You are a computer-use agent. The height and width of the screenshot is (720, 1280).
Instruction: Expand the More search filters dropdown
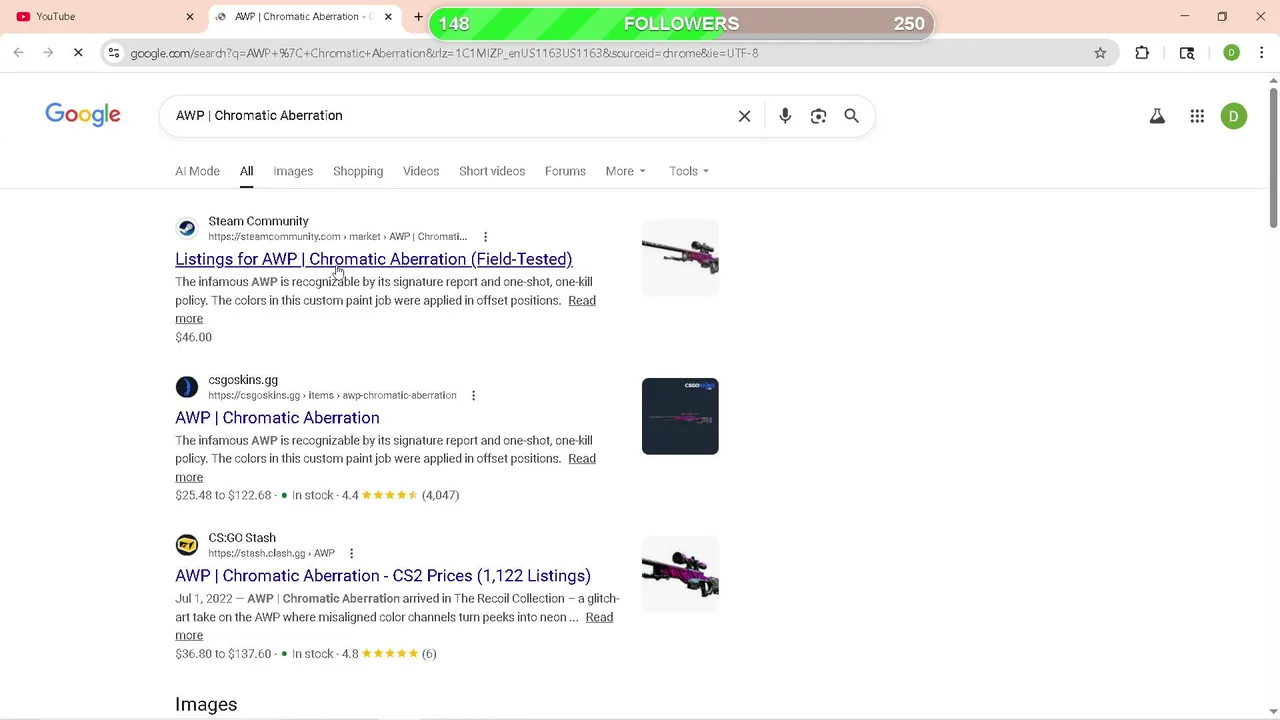point(625,171)
